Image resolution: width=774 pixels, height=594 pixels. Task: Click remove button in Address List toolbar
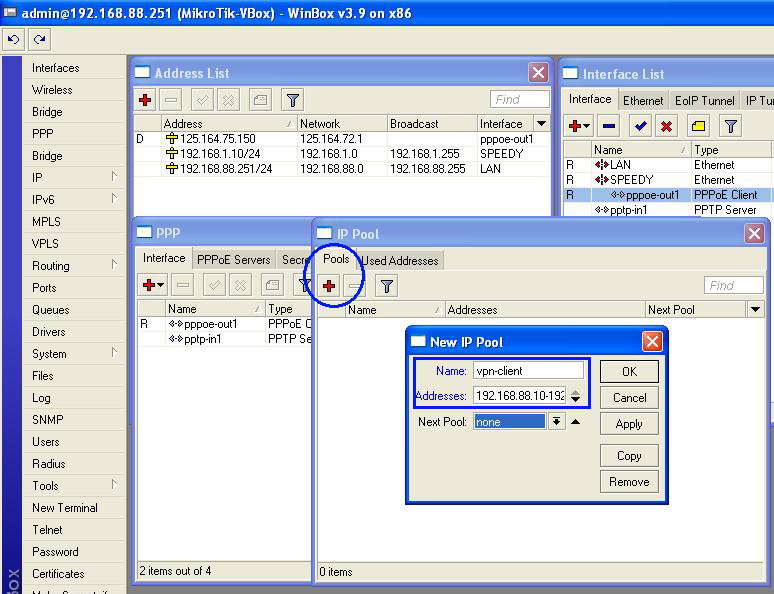click(x=171, y=100)
